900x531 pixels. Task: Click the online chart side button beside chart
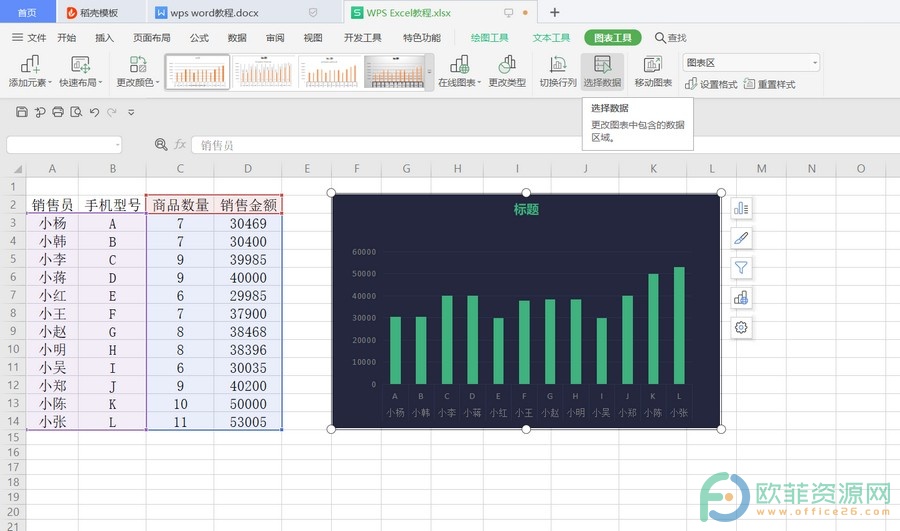coord(741,298)
